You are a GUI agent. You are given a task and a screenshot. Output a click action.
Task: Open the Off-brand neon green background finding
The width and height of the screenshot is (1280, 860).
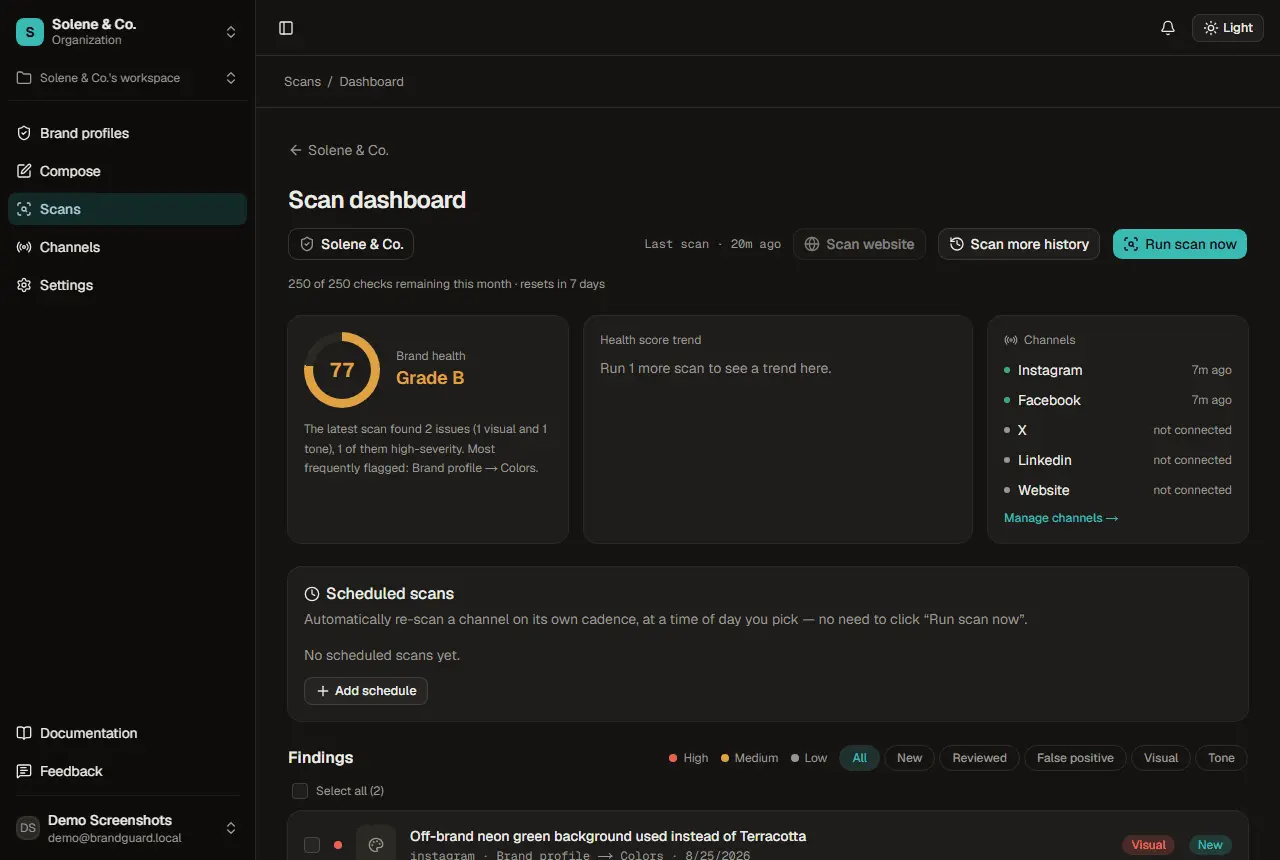608,836
